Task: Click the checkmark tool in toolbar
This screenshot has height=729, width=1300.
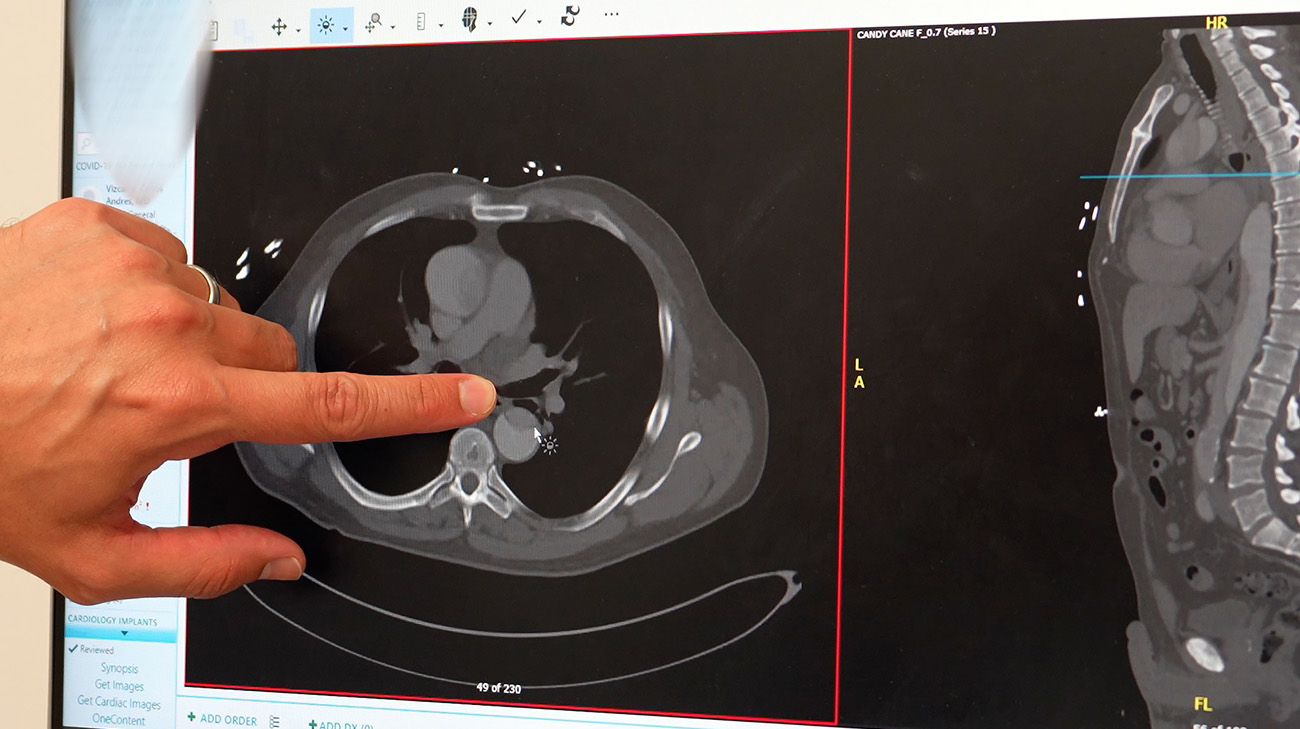Action: click(518, 18)
